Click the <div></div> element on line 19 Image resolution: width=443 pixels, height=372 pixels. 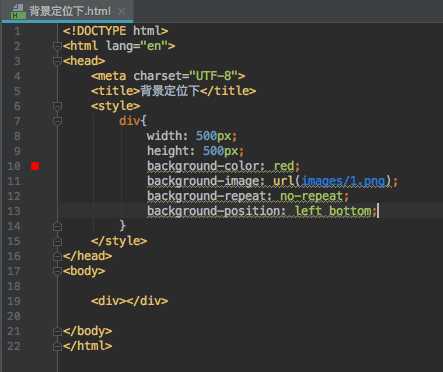tap(129, 301)
